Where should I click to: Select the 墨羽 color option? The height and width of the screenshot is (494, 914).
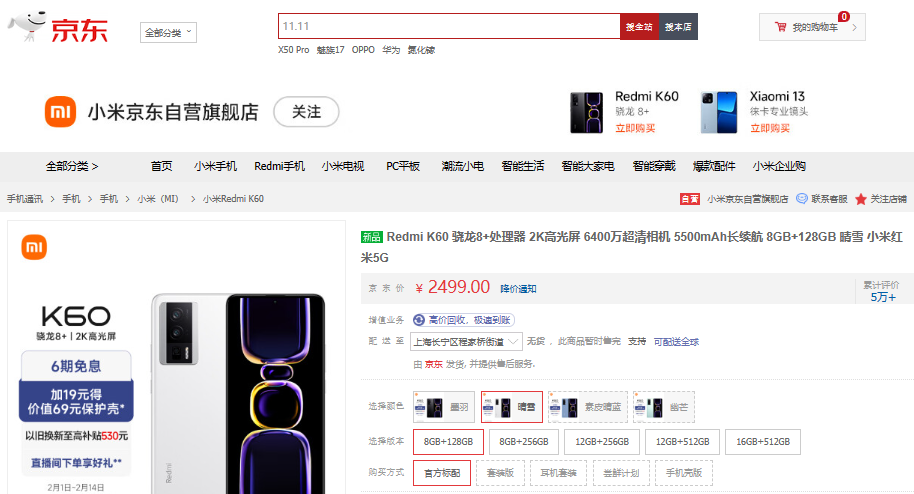click(444, 407)
